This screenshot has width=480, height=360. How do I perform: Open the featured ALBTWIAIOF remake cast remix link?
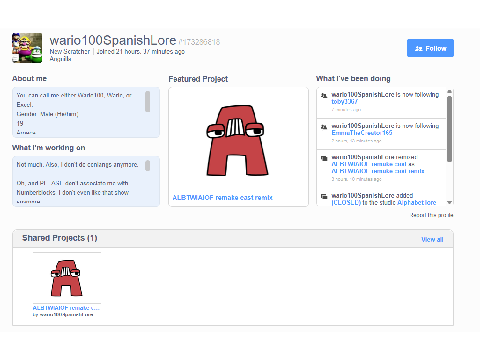(x=222, y=198)
